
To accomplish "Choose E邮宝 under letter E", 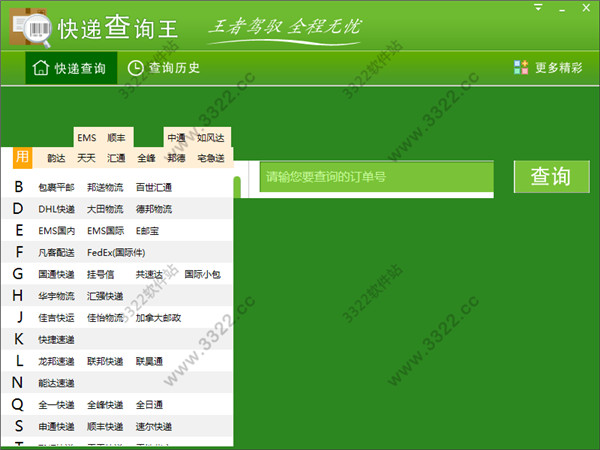I will pos(147,231).
